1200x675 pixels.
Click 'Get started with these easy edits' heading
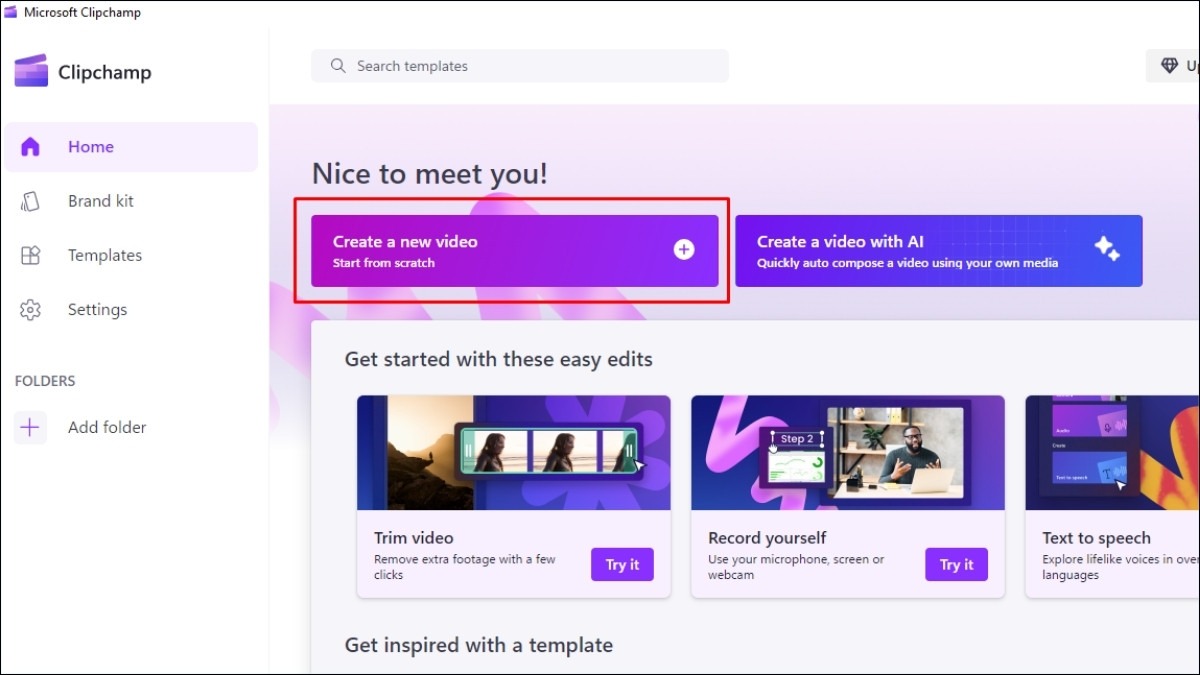click(499, 359)
